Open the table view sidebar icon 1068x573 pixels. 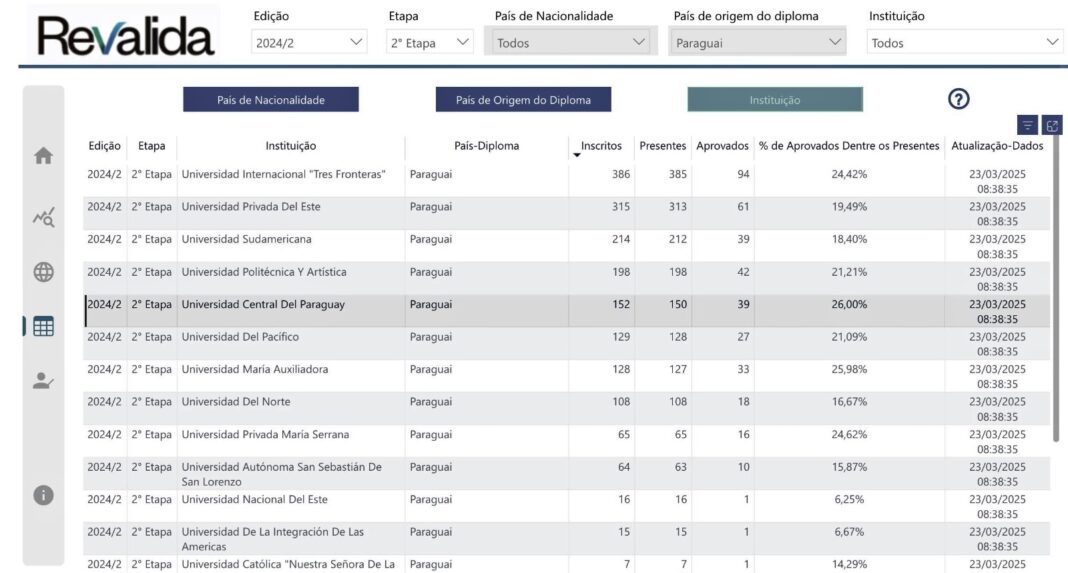pos(43,326)
